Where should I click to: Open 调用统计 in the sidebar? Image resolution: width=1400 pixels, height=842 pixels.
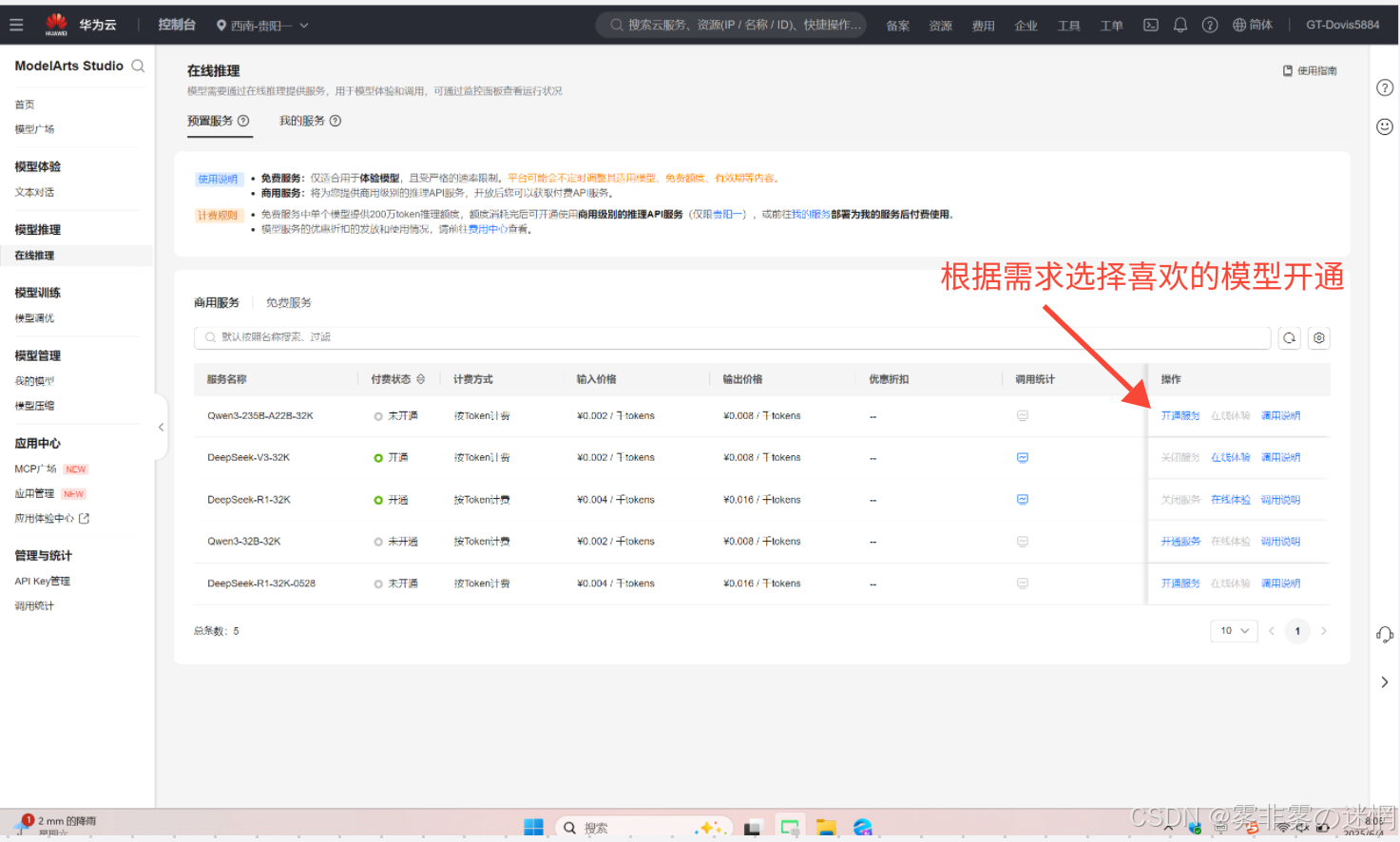(34, 606)
